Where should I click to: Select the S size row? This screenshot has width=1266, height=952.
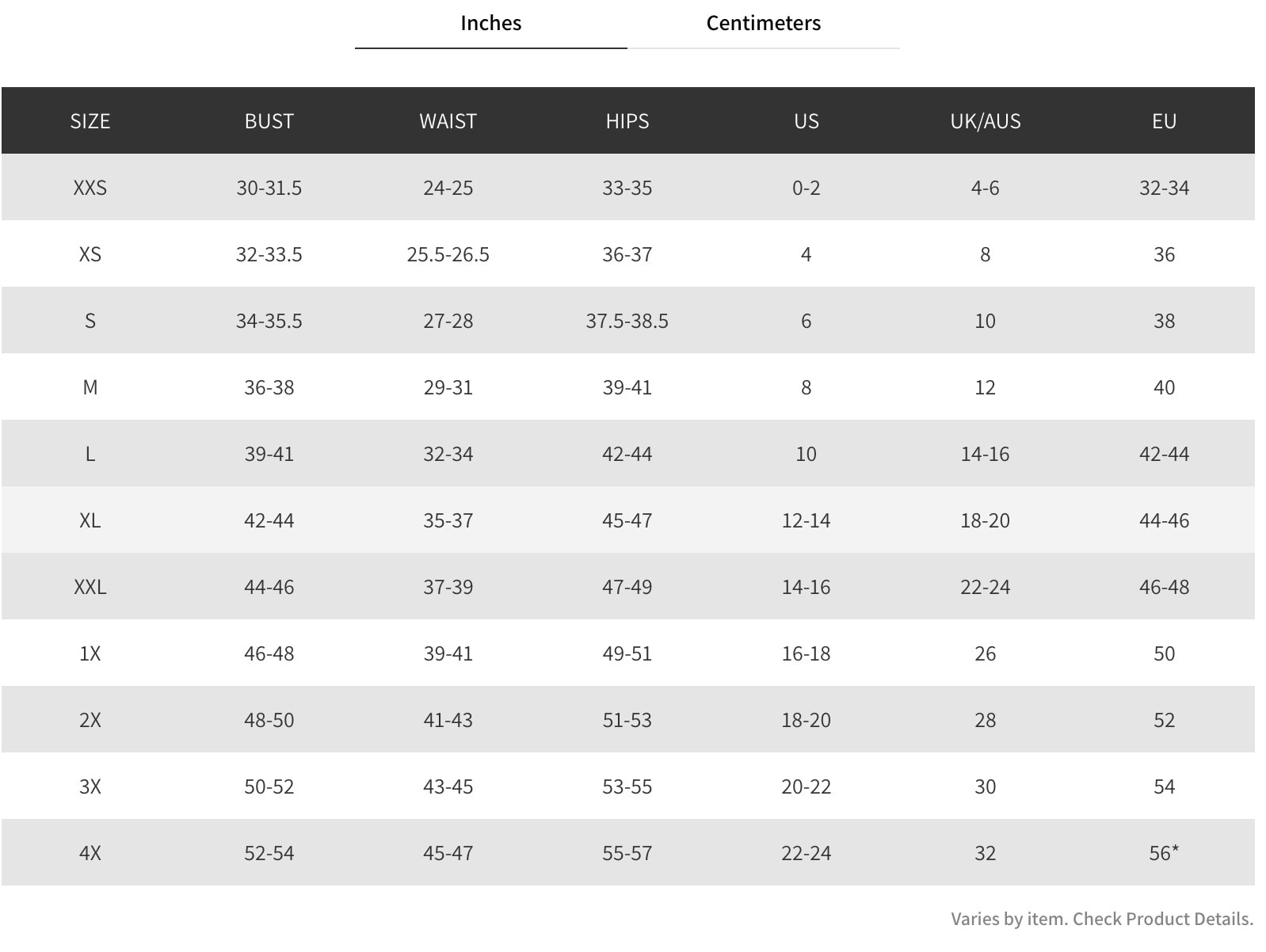(x=90, y=321)
